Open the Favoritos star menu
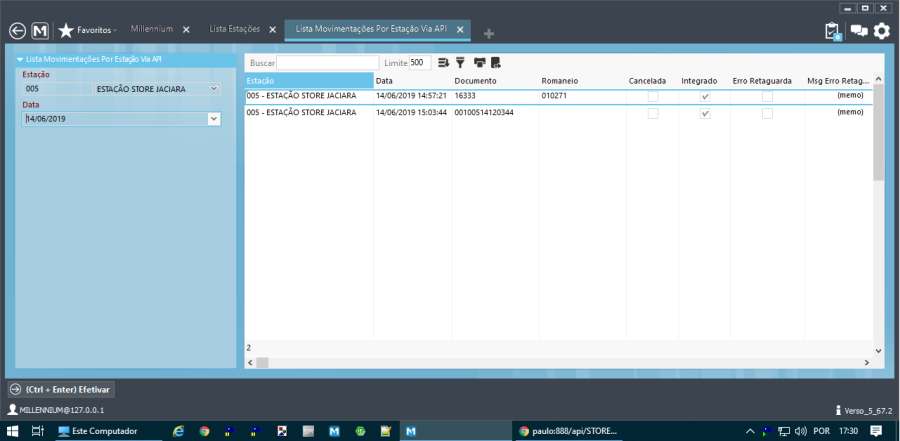The width and height of the screenshot is (900, 441). tap(87, 30)
